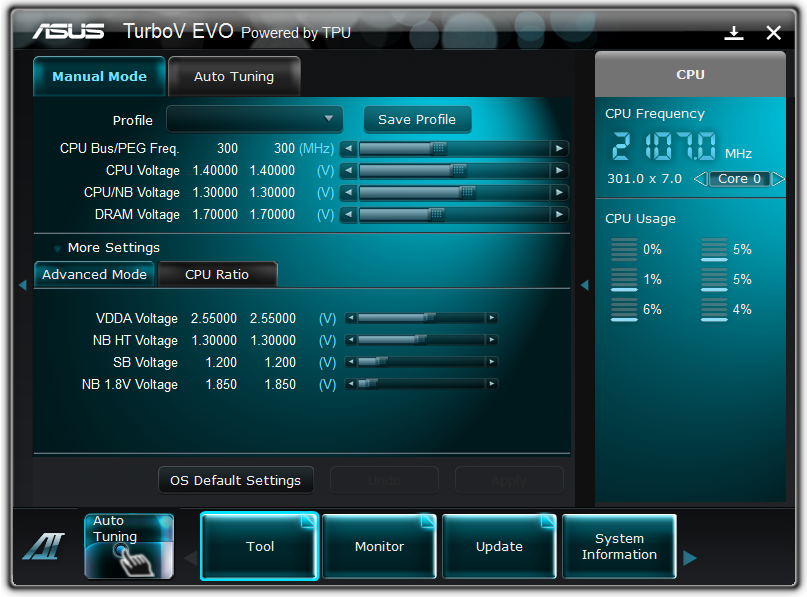Increase CPU/NB Voltage with right arrow

(559, 192)
